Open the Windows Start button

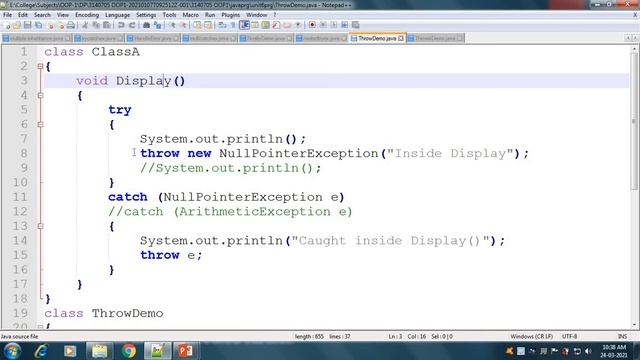tap(12, 351)
